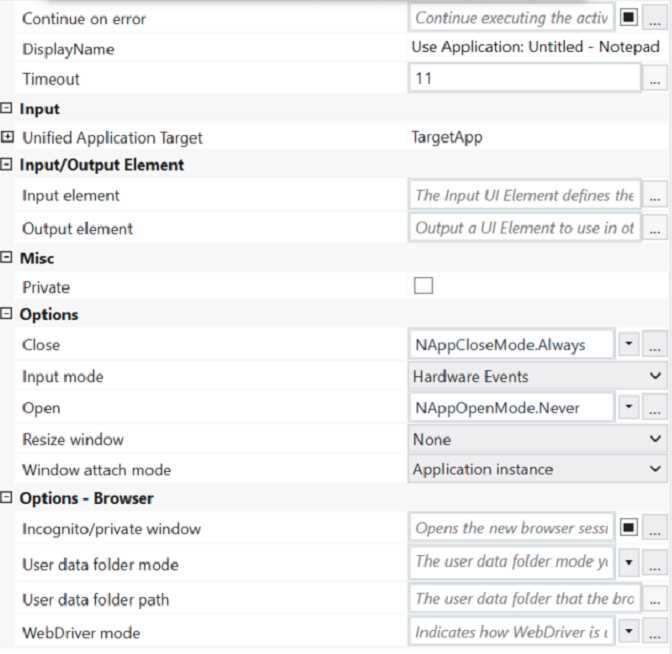
Task: Open ellipsis editor for User data folder path
Action: pos(655,600)
